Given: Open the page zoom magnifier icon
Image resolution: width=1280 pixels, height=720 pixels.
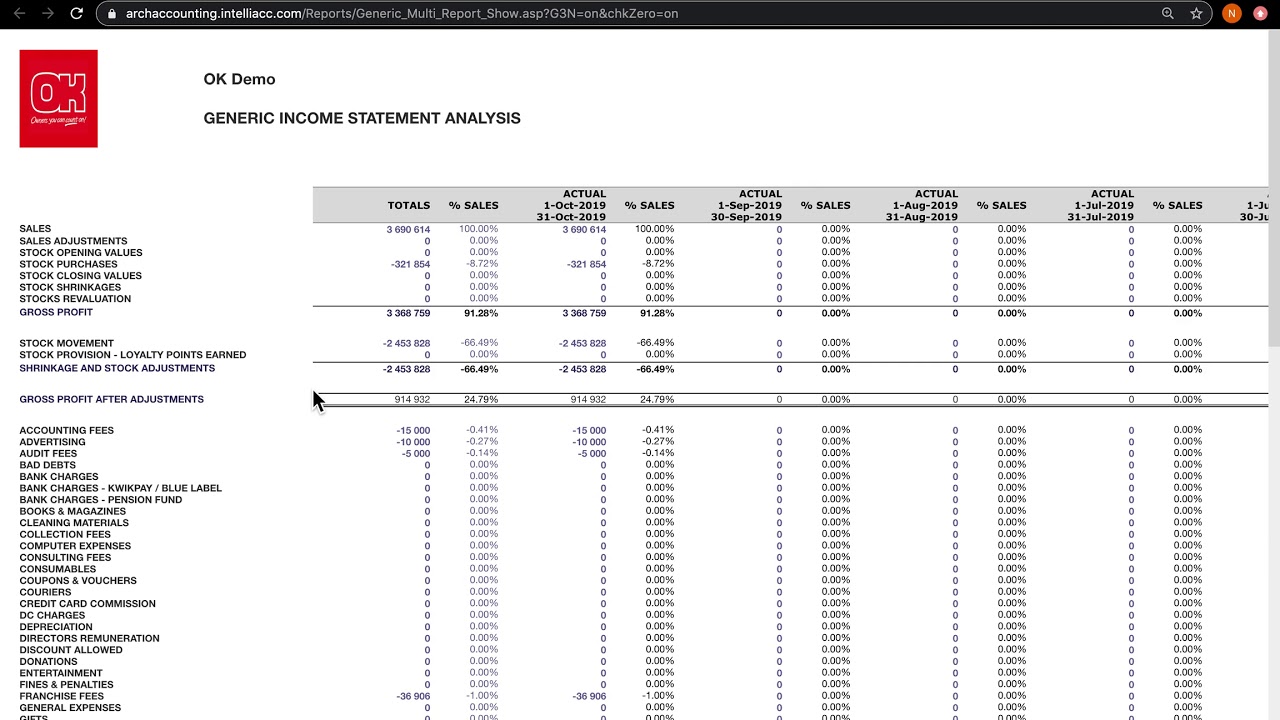Looking at the screenshot, I should point(1167,13).
